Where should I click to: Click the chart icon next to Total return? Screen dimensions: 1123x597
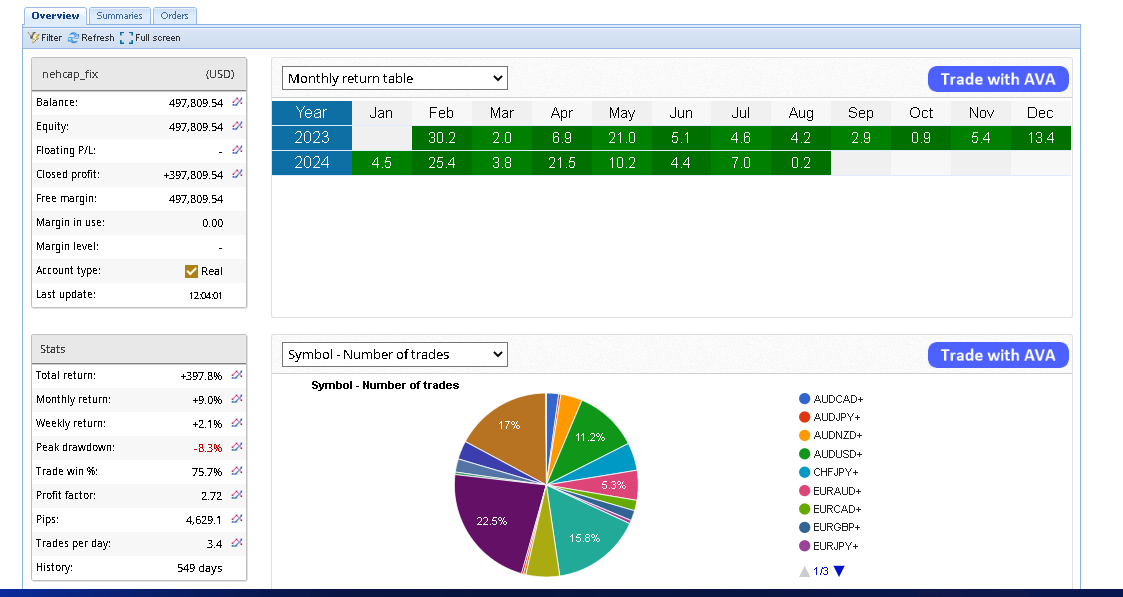237,375
